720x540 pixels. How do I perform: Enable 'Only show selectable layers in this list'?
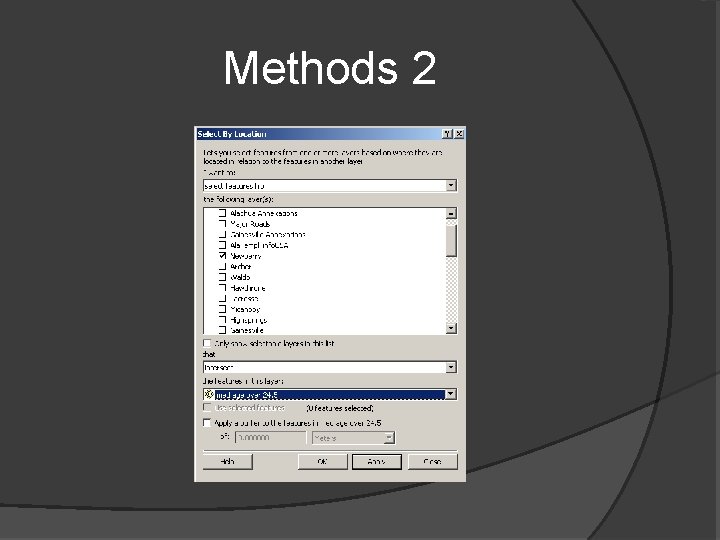pos(207,343)
